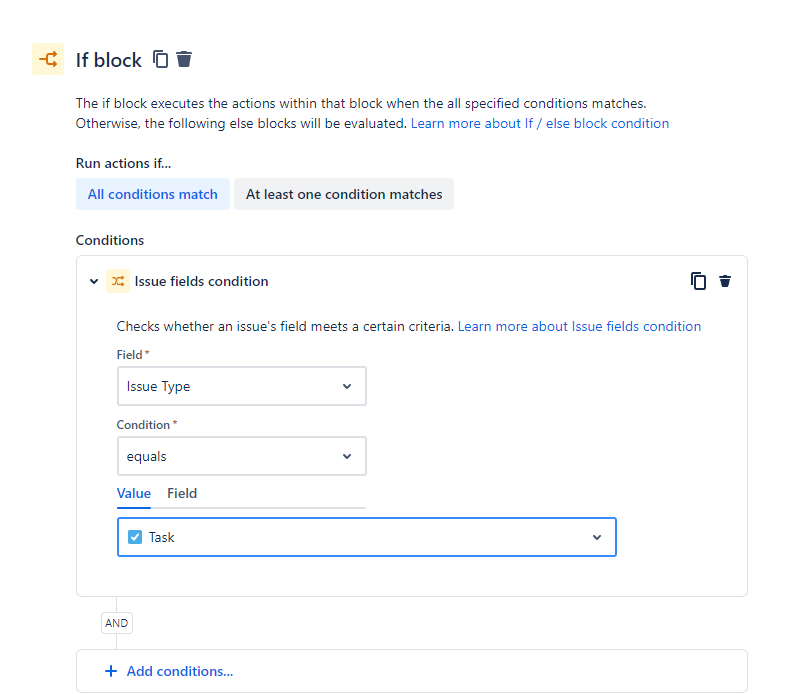Collapse the Issue fields condition section

coord(94,281)
